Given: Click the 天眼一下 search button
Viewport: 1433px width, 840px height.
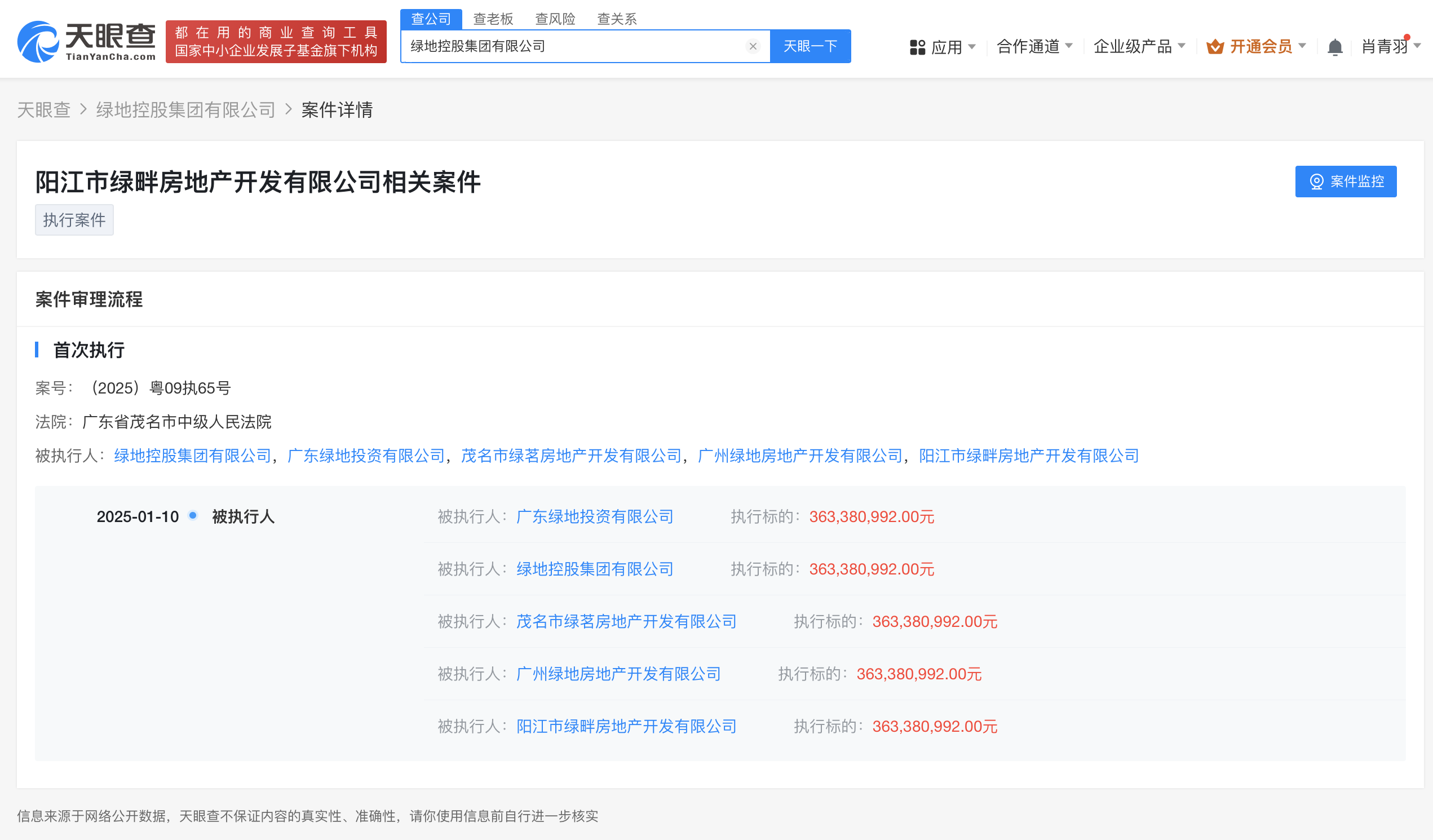Looking at the screenshot, I should (x=810, y=46).
